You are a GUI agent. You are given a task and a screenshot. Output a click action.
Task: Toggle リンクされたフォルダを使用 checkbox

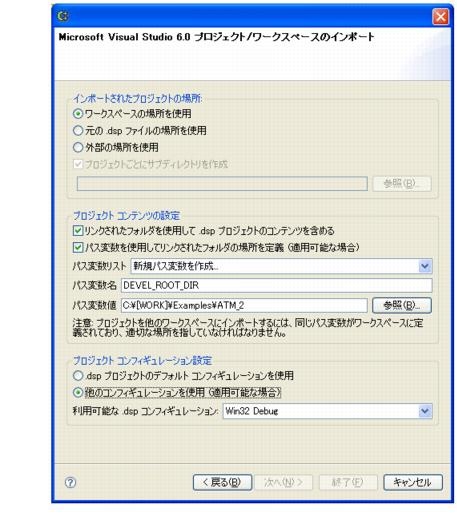(x=78, y=231)
